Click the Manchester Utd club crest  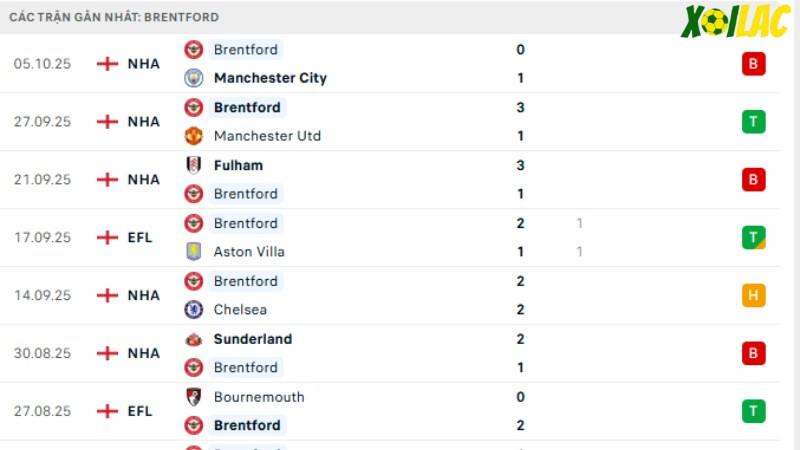[193, 136]
